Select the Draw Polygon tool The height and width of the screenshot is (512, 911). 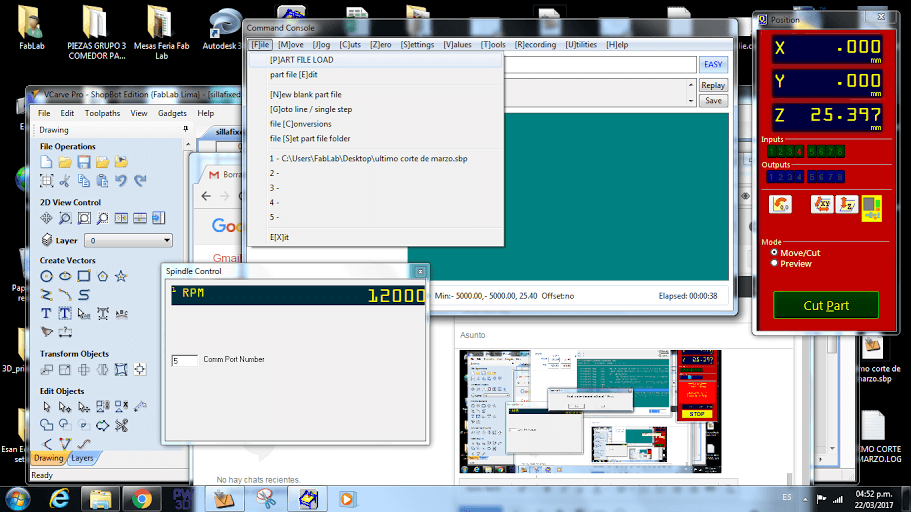tap(102, 276)
